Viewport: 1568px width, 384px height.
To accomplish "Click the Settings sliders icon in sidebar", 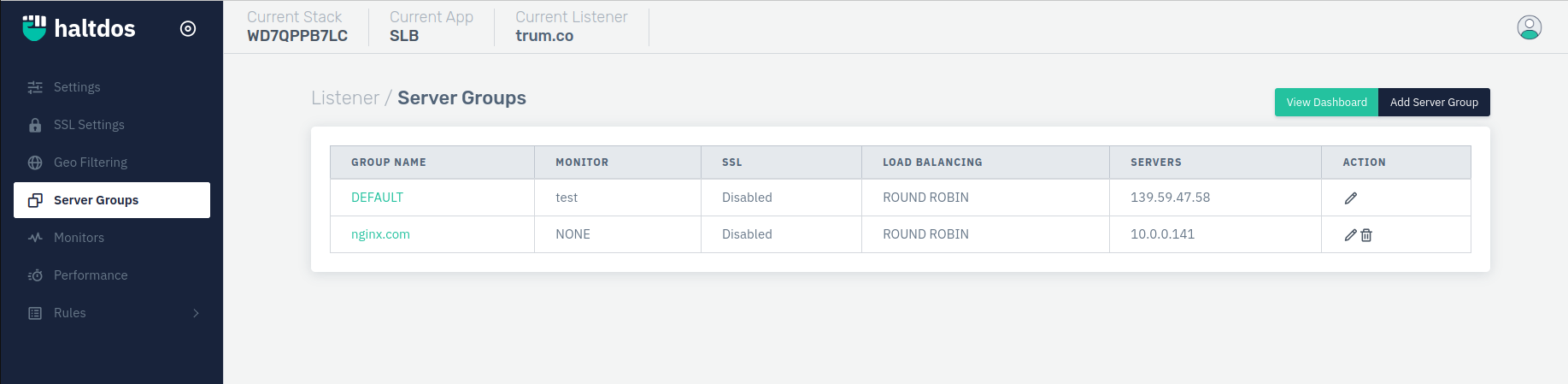I will click(x=35, y=87).
